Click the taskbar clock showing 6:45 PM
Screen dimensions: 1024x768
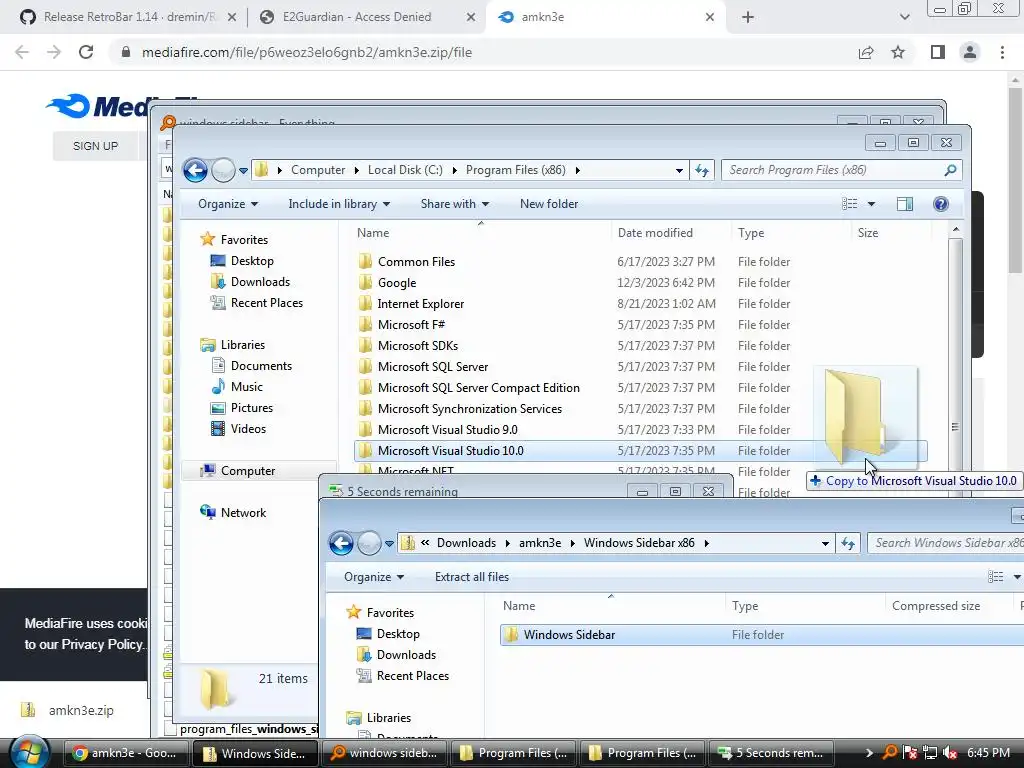[x=988, y=753]
